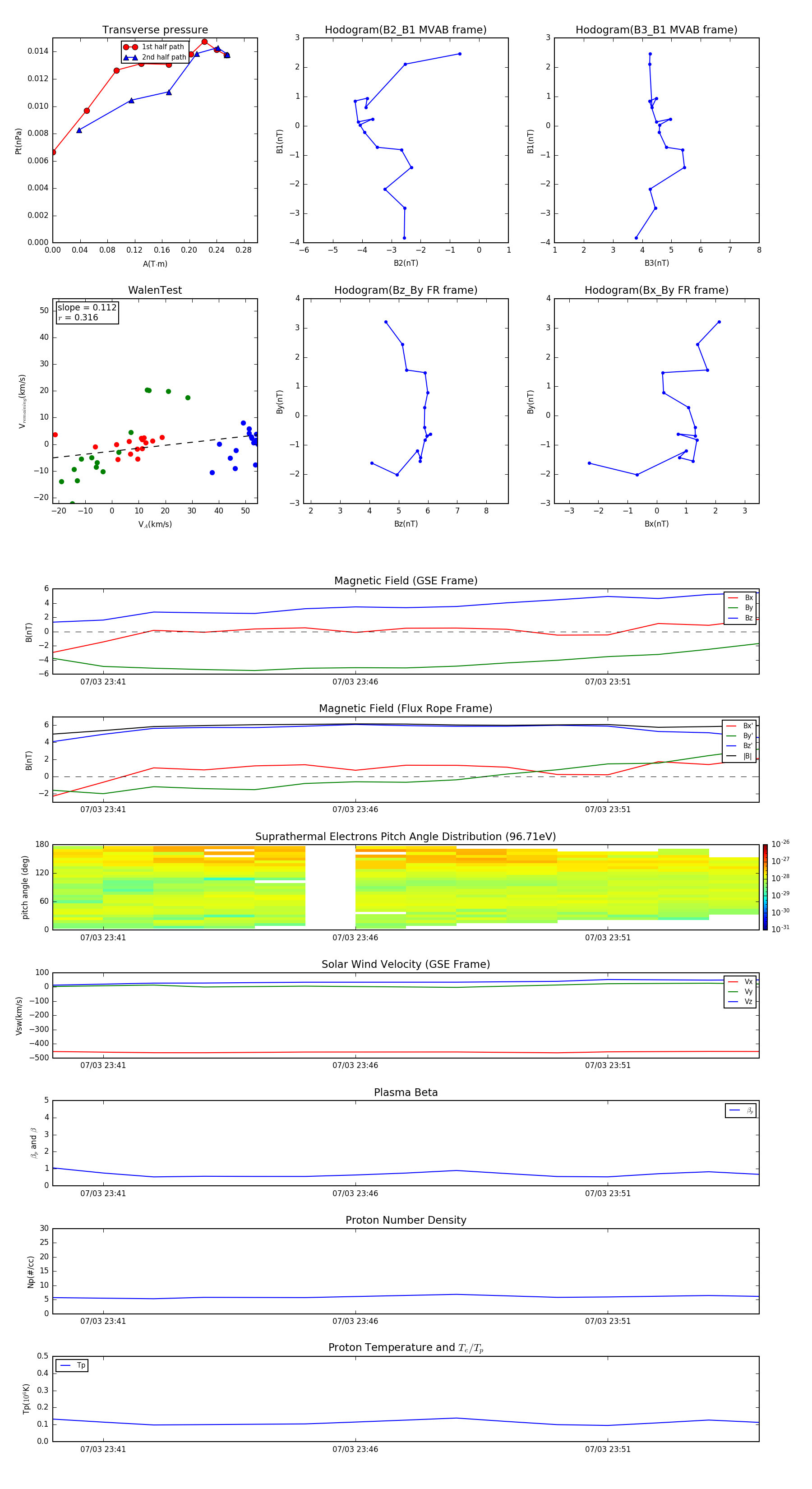The width and height of the screenshot is (812, 1489).
Task: Click '07/03 23:46' tick under Plasma Beta panel
Action: (355, 1193)
